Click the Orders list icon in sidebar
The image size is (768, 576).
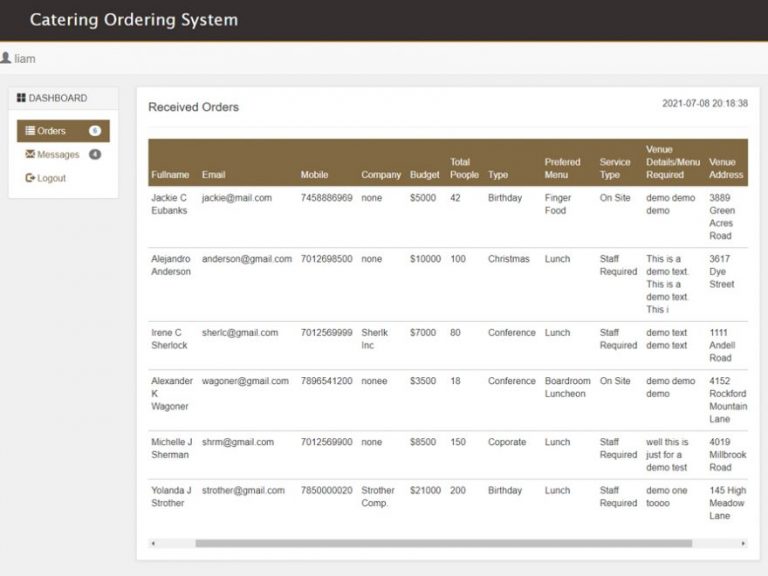click(30, 131)
